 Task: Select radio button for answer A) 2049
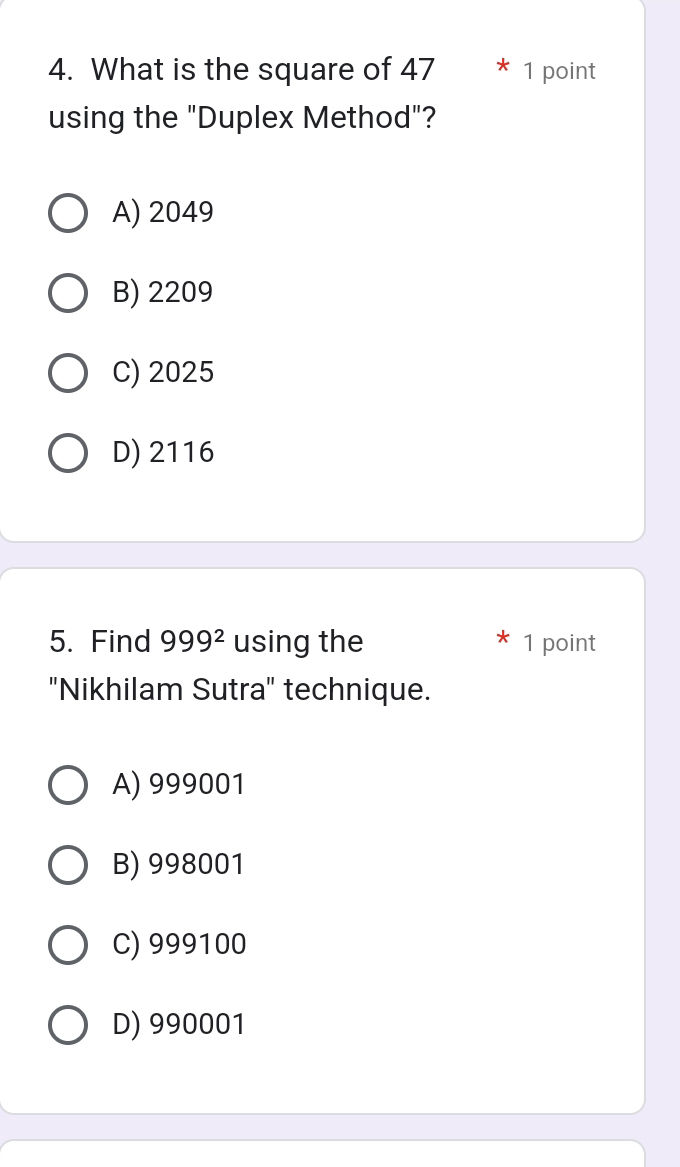[x=68, y=213]
